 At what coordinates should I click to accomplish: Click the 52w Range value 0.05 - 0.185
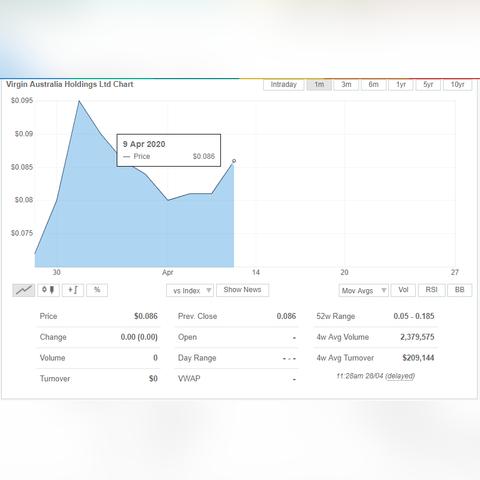coord(414,316)
